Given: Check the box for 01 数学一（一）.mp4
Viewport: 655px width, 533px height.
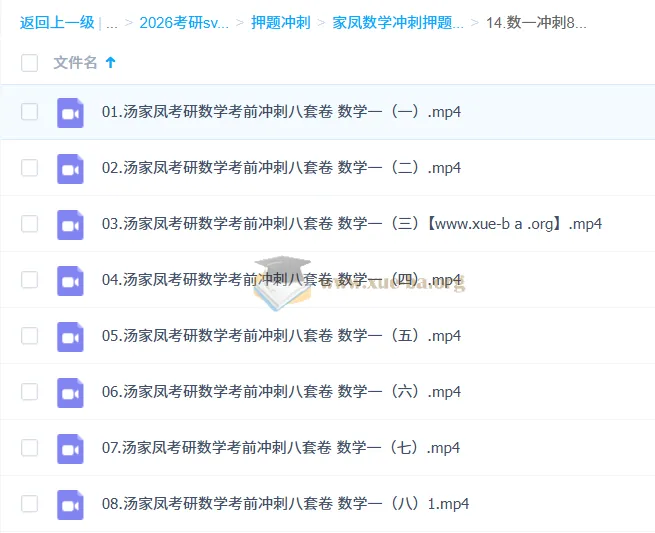Looking at the screenshot, I should pyautogui.click(x=30, y=112).
